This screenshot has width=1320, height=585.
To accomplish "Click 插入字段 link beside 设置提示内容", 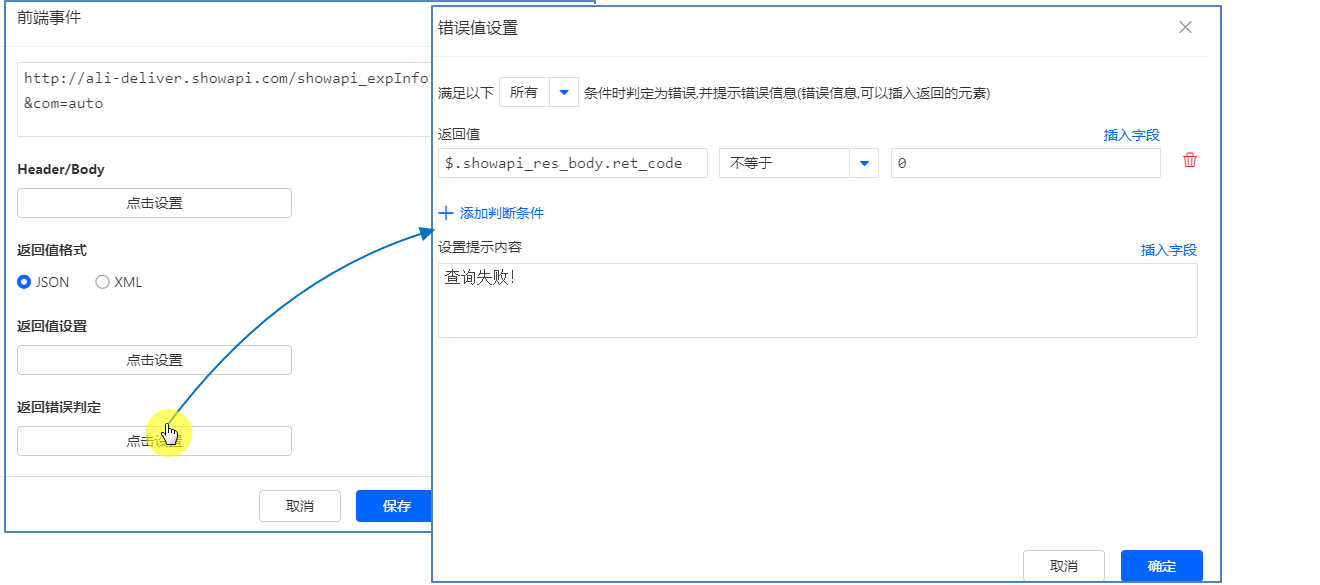I will pos(1168,251).
